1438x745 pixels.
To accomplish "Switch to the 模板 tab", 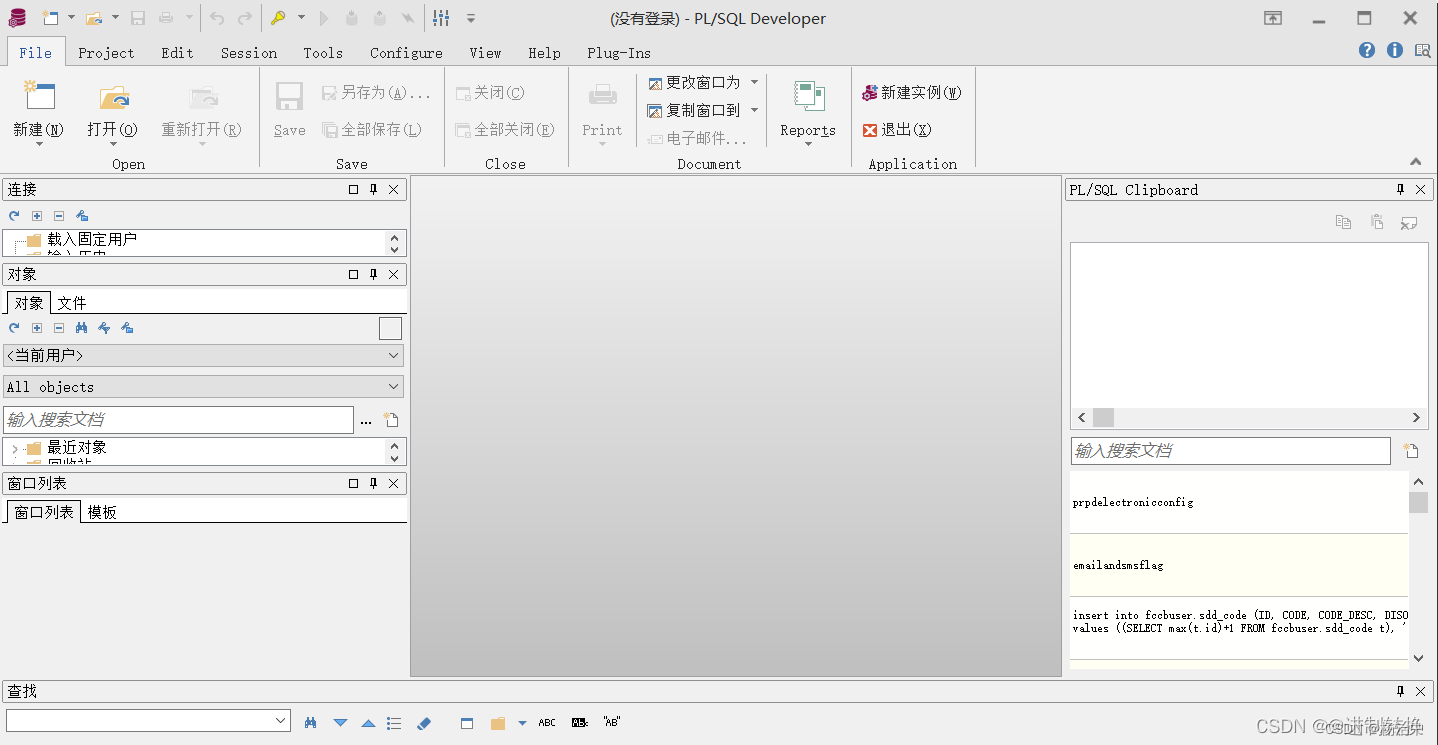I will pyautogui.click(x=102, y=512).
